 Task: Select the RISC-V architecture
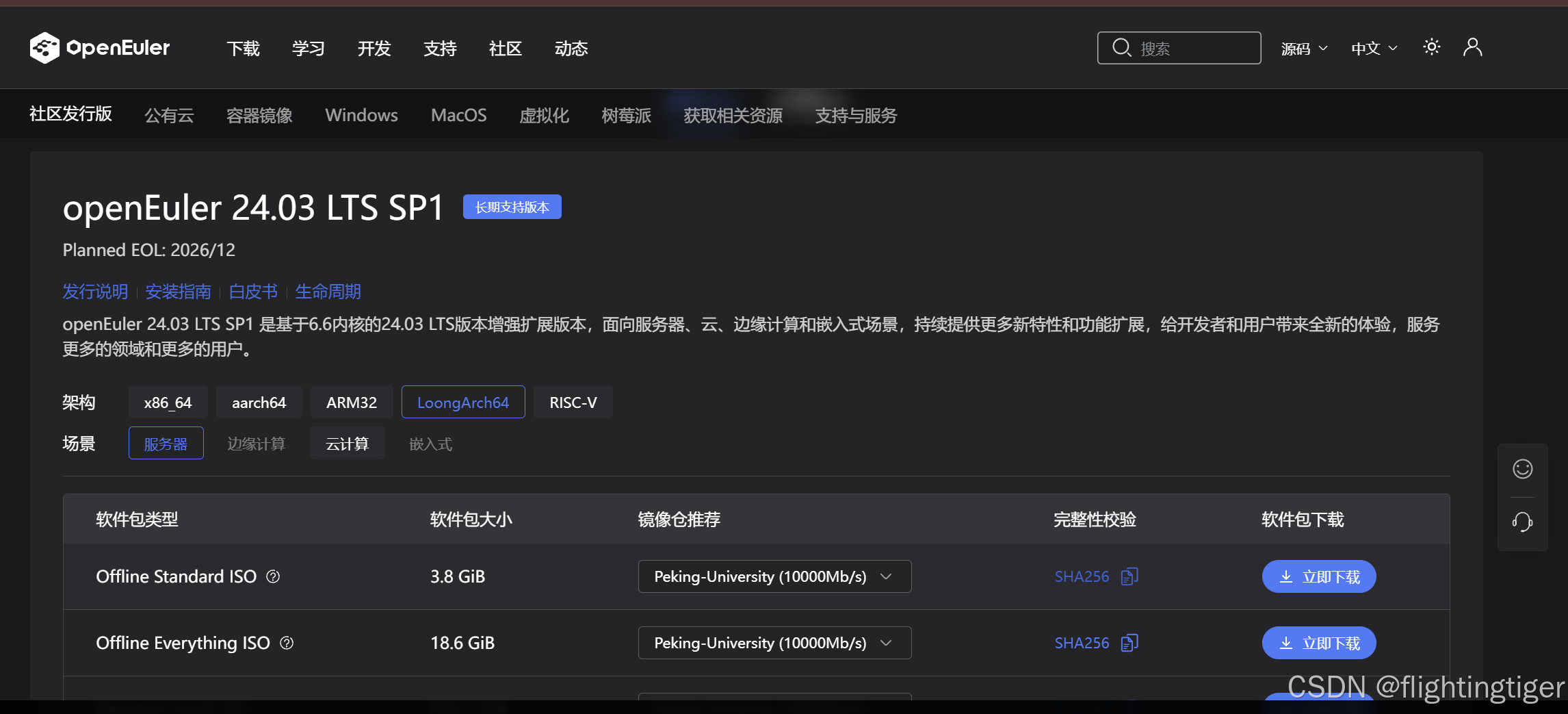coord(573,402)
